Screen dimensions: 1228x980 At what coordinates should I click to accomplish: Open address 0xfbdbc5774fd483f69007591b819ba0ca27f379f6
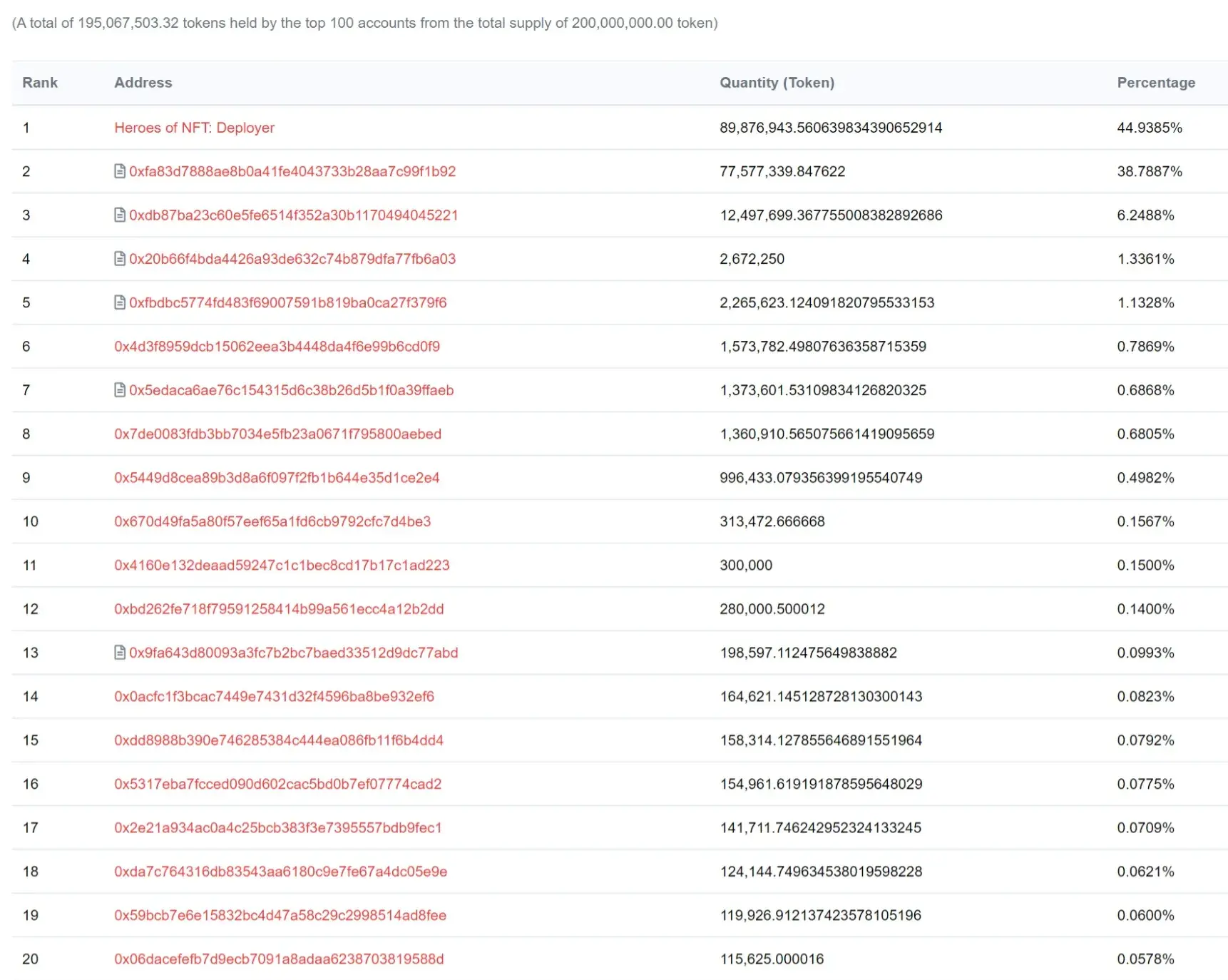pos(288,302)
